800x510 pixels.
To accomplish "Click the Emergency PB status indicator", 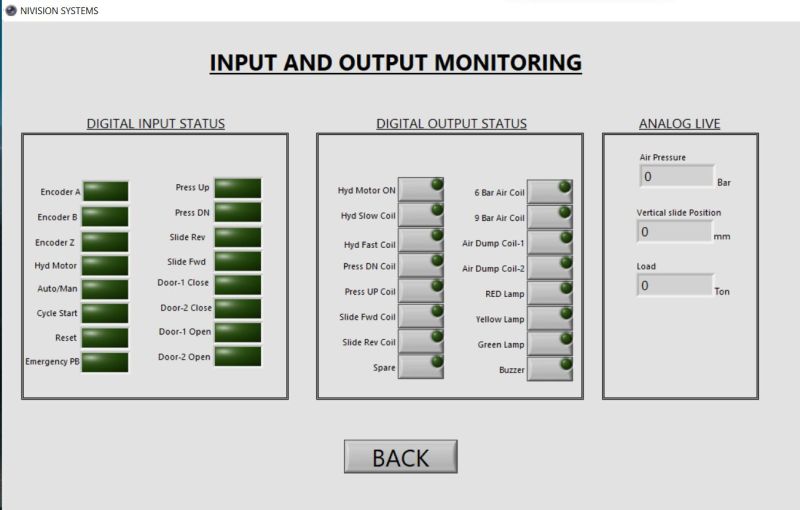I will 105,362.
